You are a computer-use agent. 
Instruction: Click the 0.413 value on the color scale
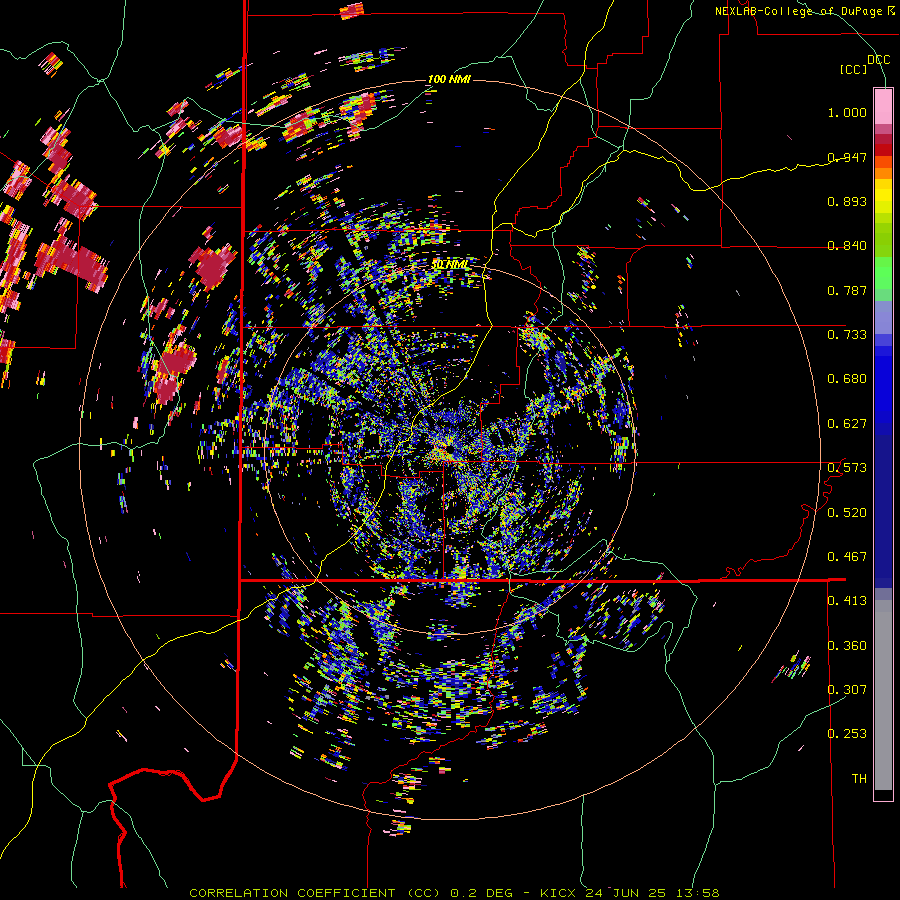847,601
